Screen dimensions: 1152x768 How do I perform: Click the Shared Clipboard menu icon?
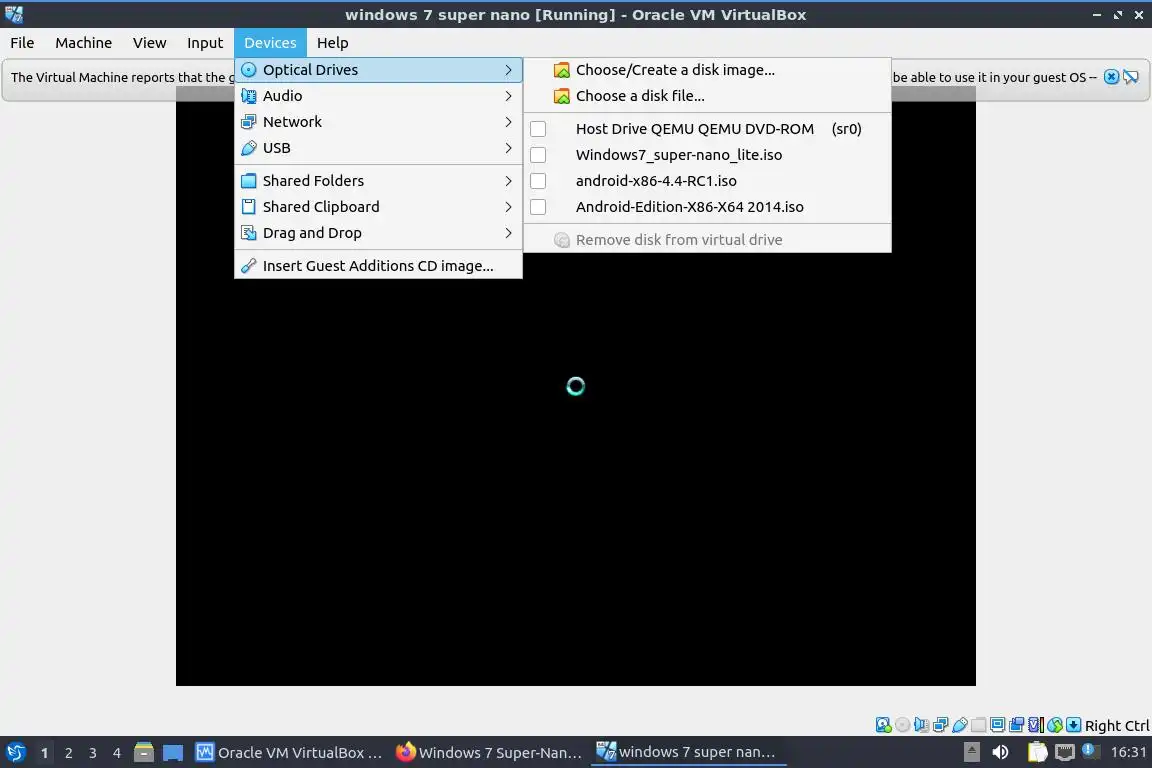[249, 207]
